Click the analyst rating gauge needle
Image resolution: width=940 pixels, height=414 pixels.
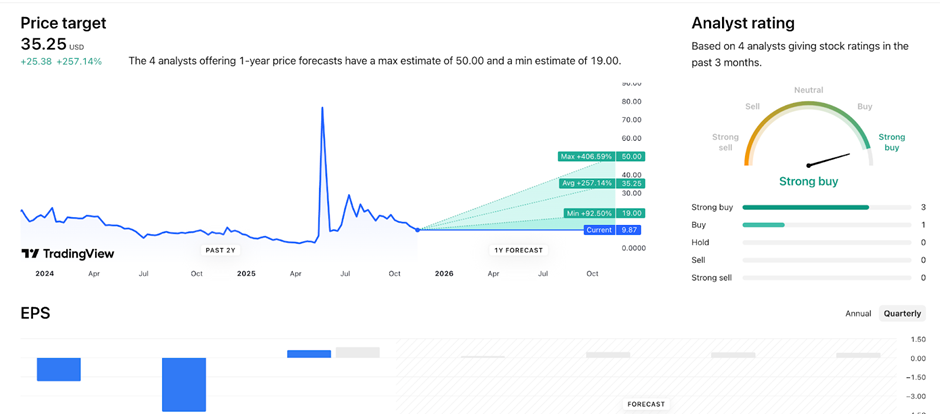coord(828,160)
